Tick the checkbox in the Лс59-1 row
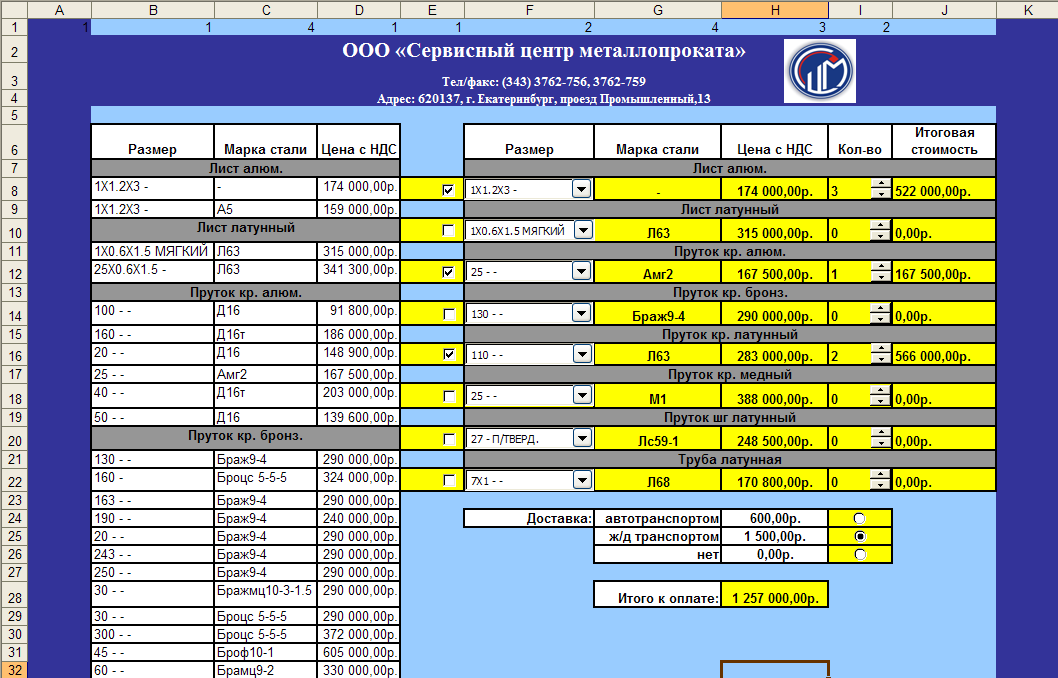This screenshot has height=678, width=1058. 449,439
